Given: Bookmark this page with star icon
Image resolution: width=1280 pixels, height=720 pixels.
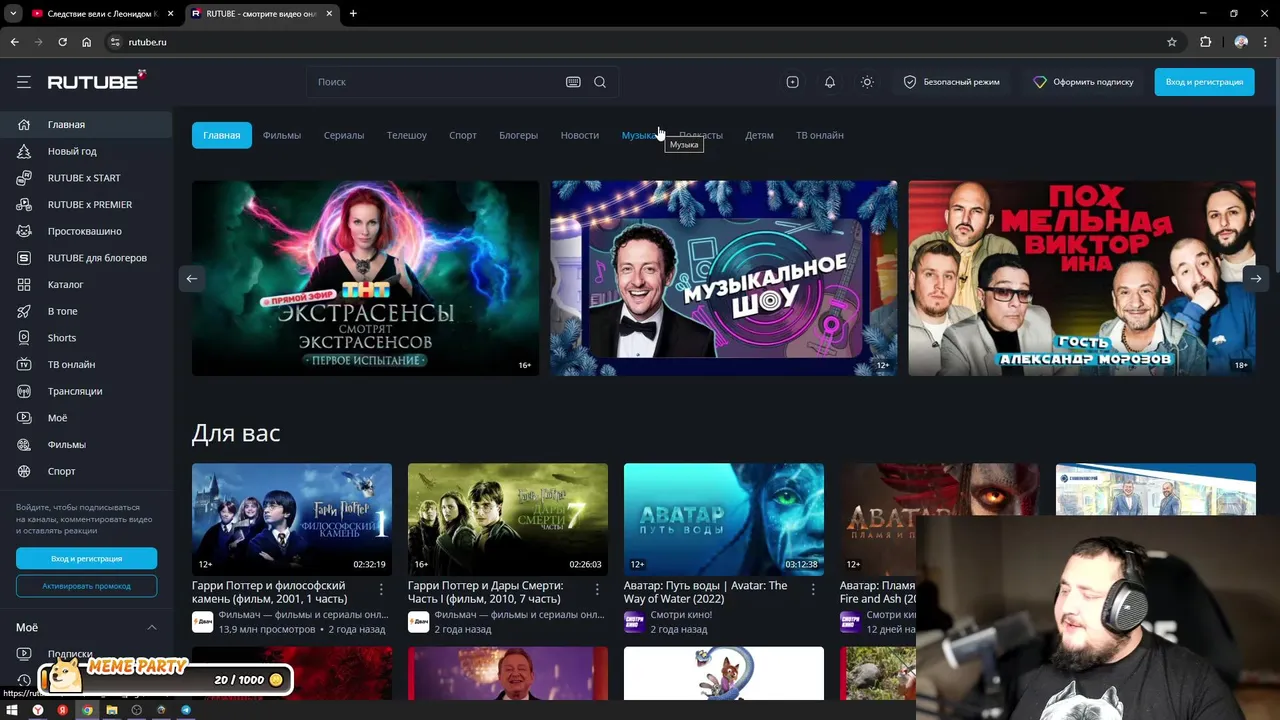Looking at the screenshot, I should point(1172,42).
